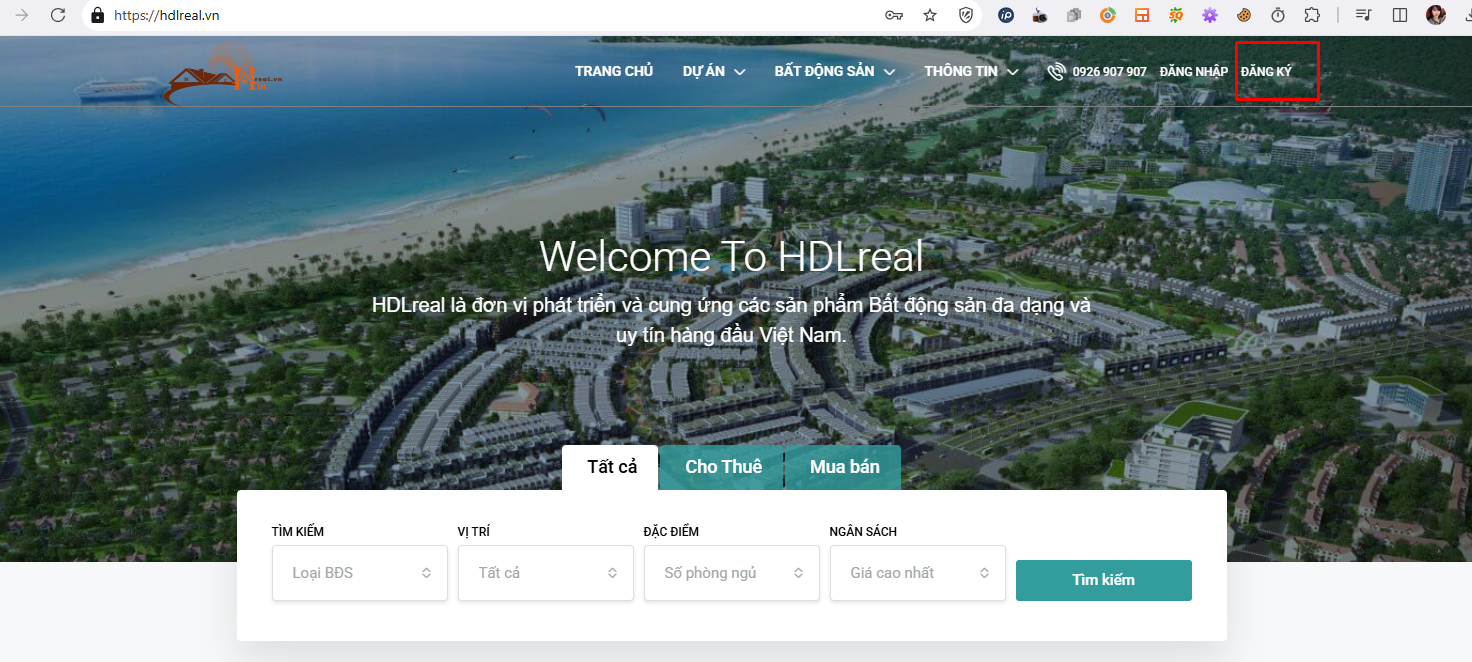Open the Vị trí Tất cả dropdown
Screen dimensions: 1472x662
pos(546,573)
